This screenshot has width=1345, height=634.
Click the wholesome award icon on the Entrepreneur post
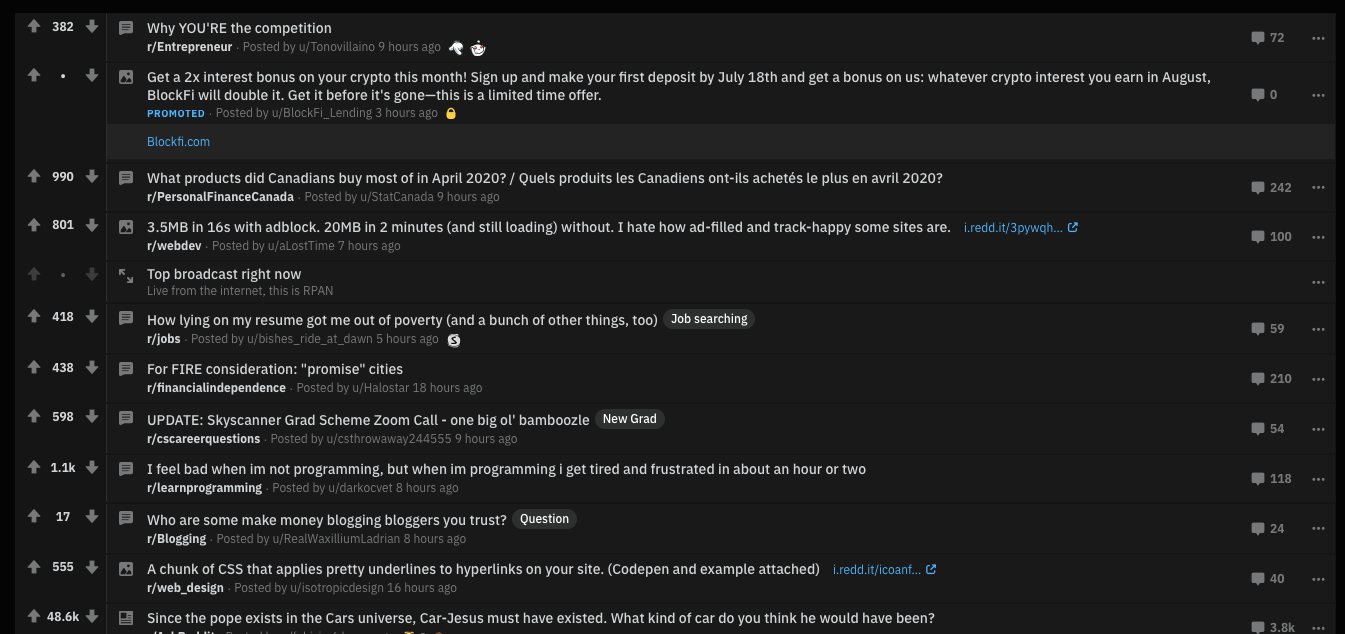point(456,47)
